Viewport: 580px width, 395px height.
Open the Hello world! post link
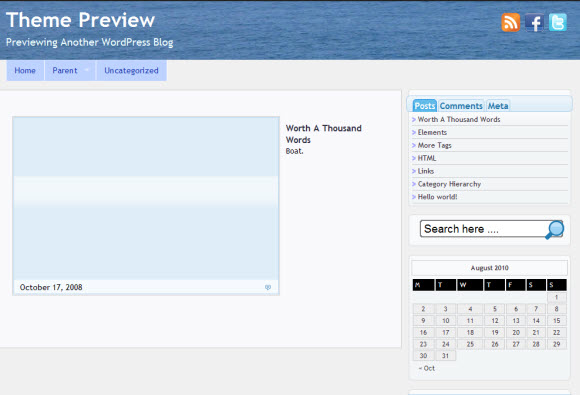tap(437, 197)
